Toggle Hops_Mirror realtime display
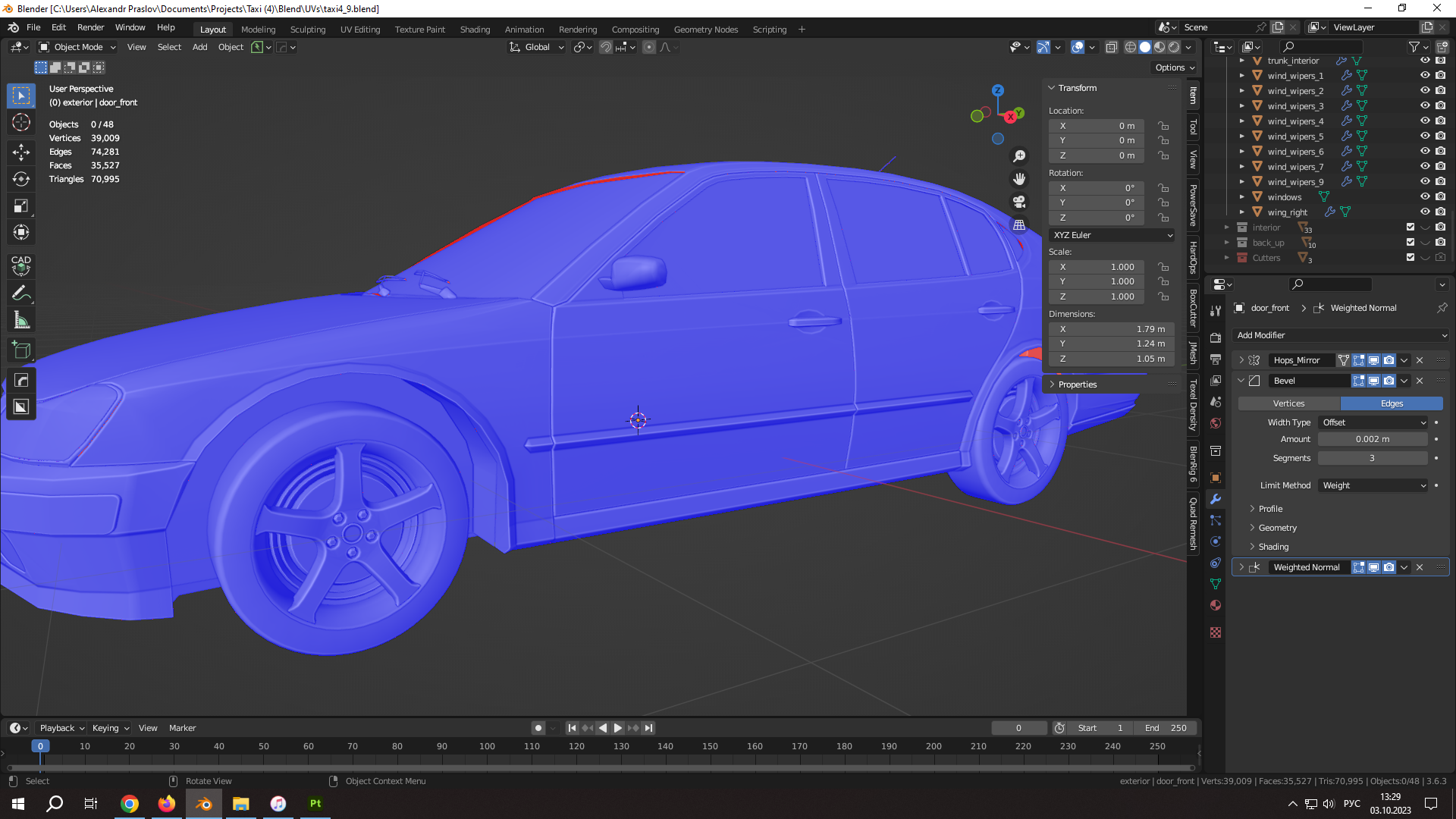This screenshot has width=1456, height=819. [1373, 360]
